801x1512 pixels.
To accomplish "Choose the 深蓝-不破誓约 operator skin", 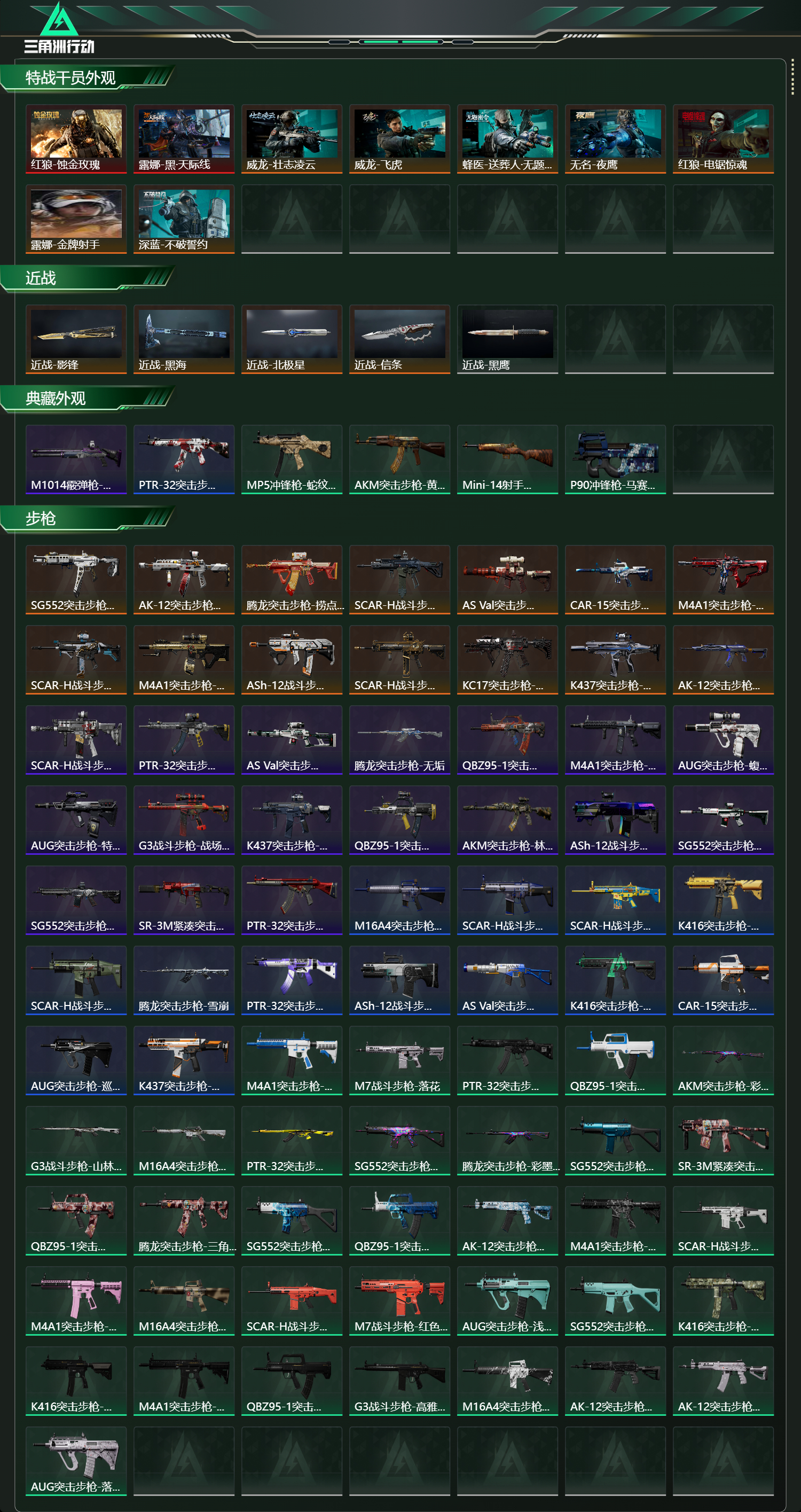I will 184,219.
